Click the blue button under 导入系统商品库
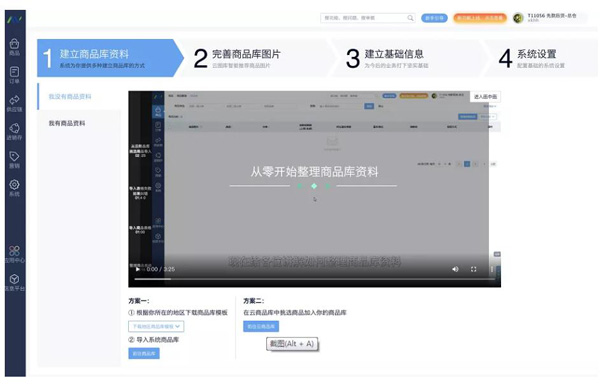The width and height of the screenshot is (600, 384). [144, 353]
